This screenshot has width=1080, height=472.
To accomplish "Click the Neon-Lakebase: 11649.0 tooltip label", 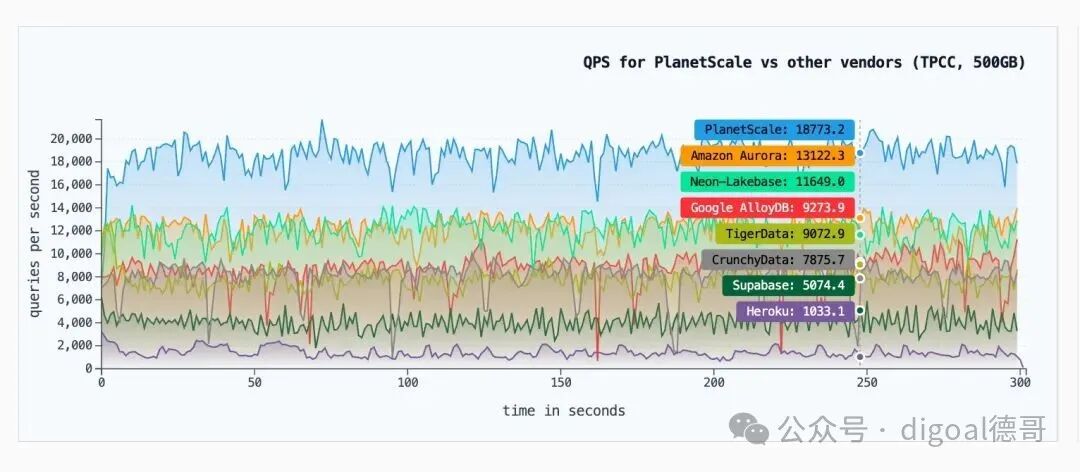I will click(x=767, y=182).
